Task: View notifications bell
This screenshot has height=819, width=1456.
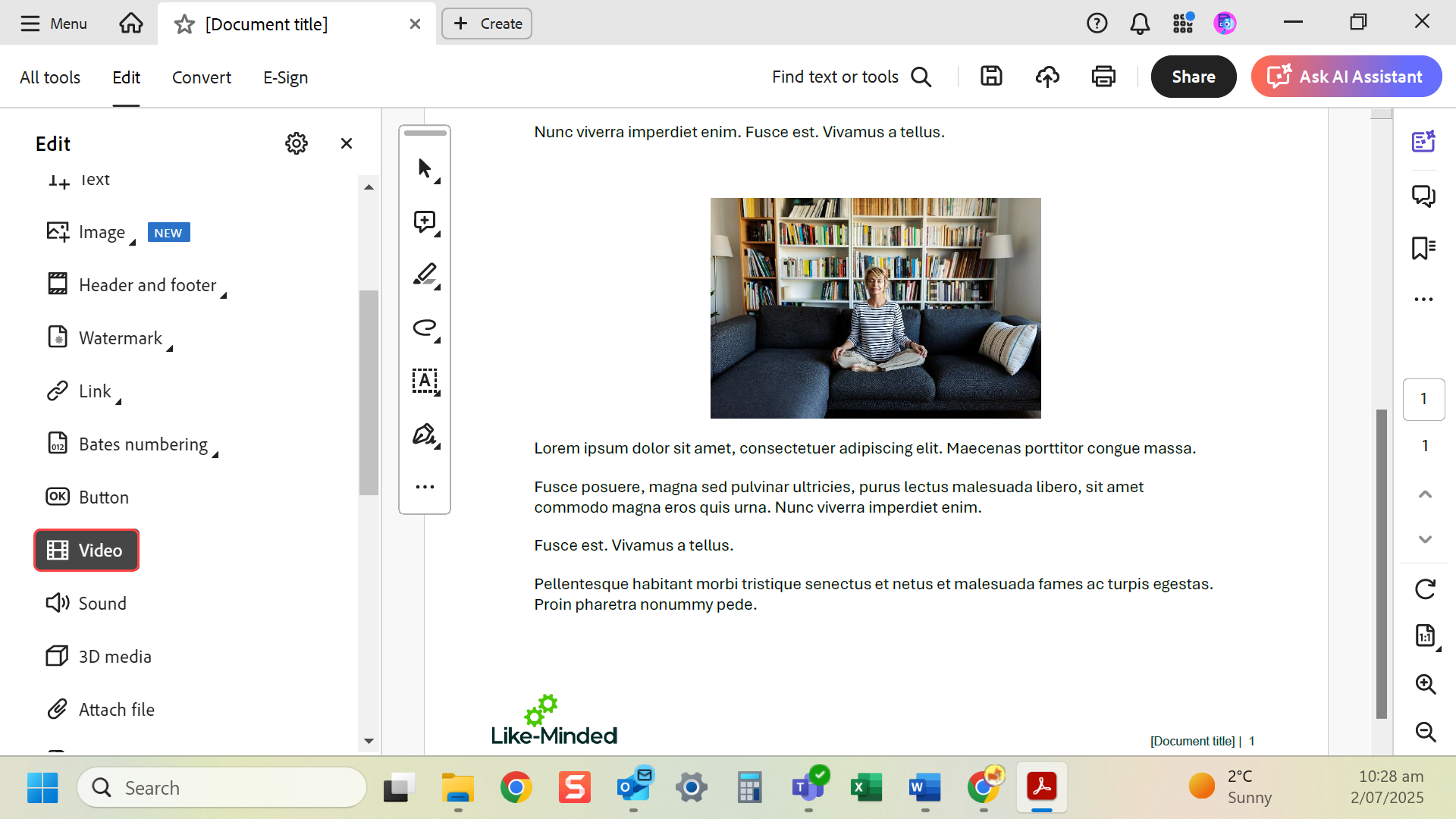Action: [1140, 24]
